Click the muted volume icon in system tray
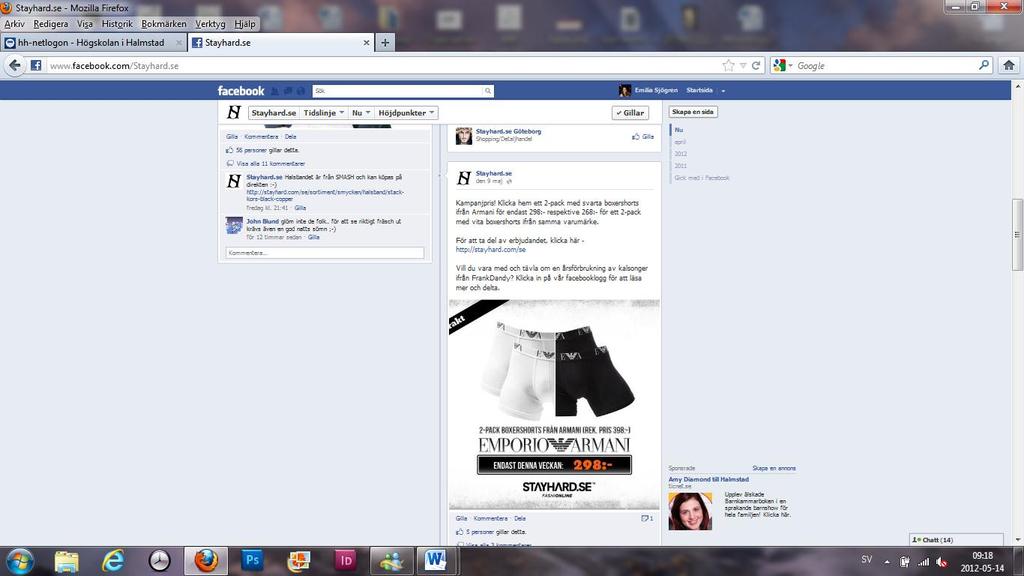This screenshot has width=1024, height=576. pyautogui.click(x=942, y=562)
